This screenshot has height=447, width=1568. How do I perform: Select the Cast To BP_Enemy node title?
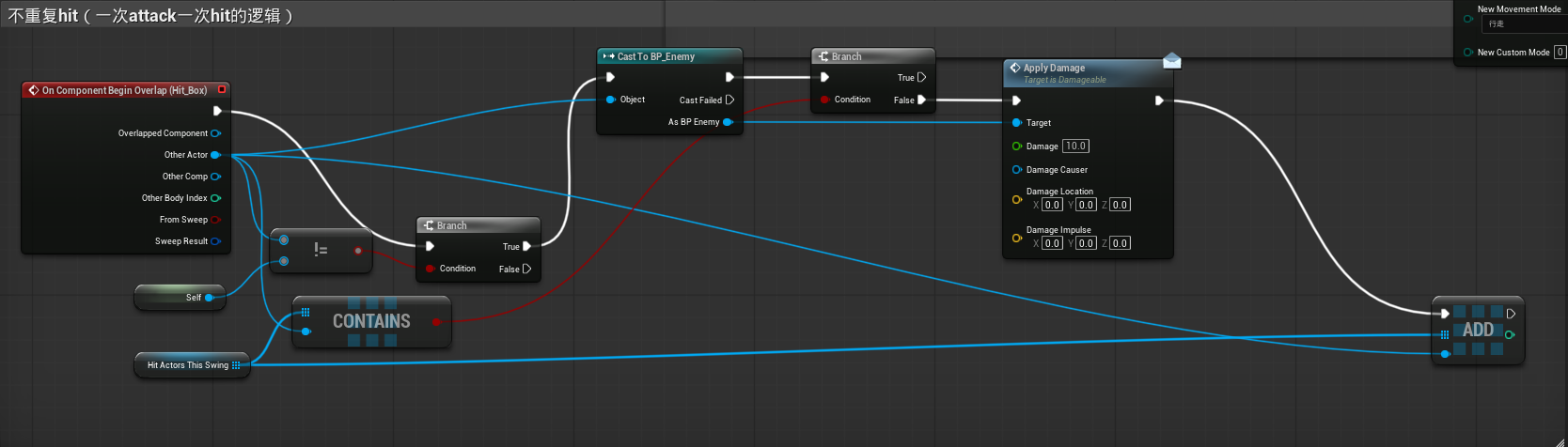coord(656,56)
